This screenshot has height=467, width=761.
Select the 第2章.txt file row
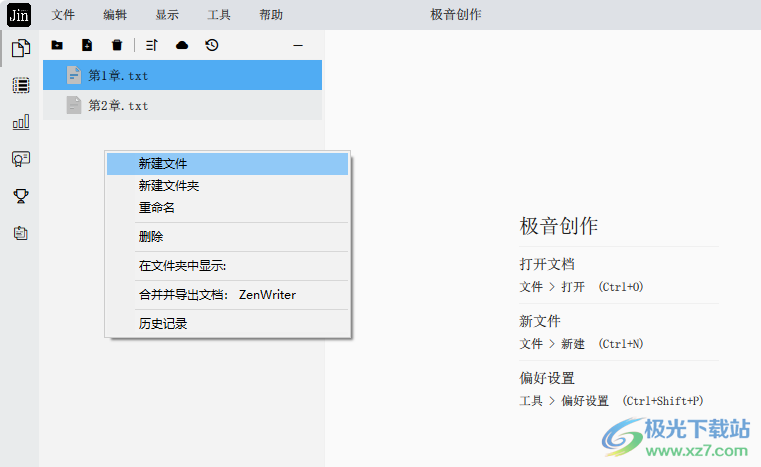[182, 105]
